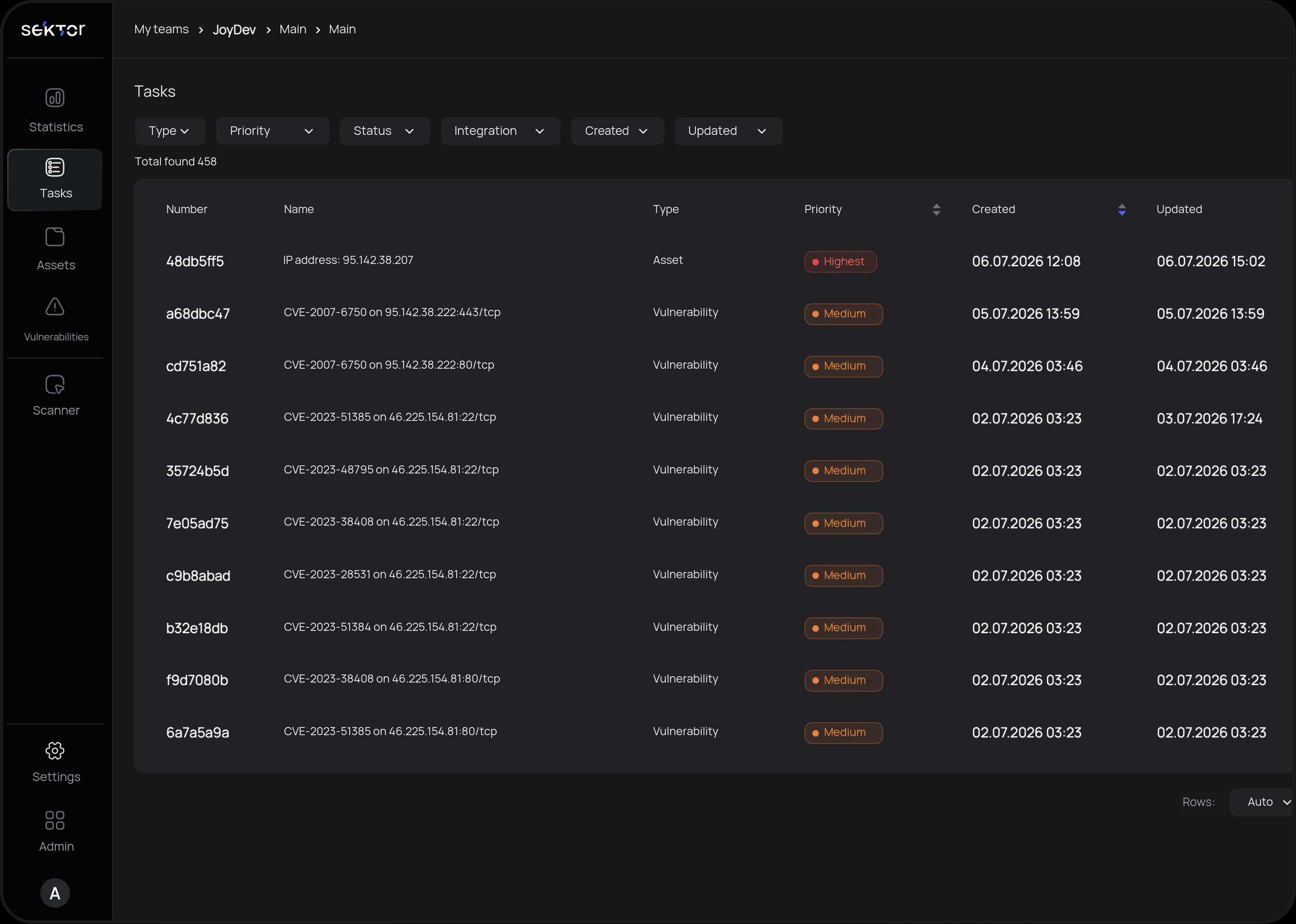The width and height of the screenshot is (1296, 924).
Task: Open task number f9d7080b
Action: coord(197,680)
